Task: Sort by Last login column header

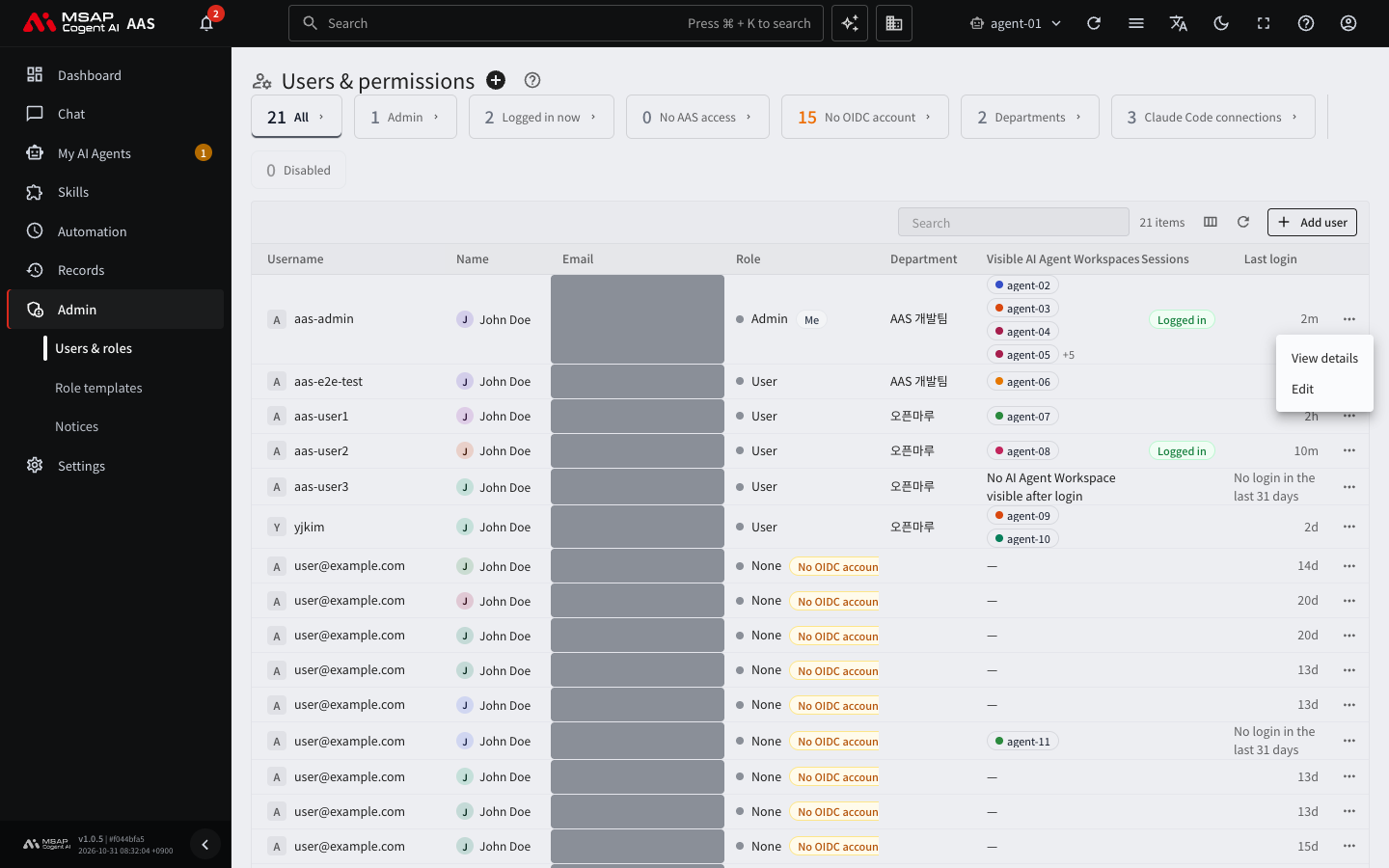Action: click(x=1270, y=258)
